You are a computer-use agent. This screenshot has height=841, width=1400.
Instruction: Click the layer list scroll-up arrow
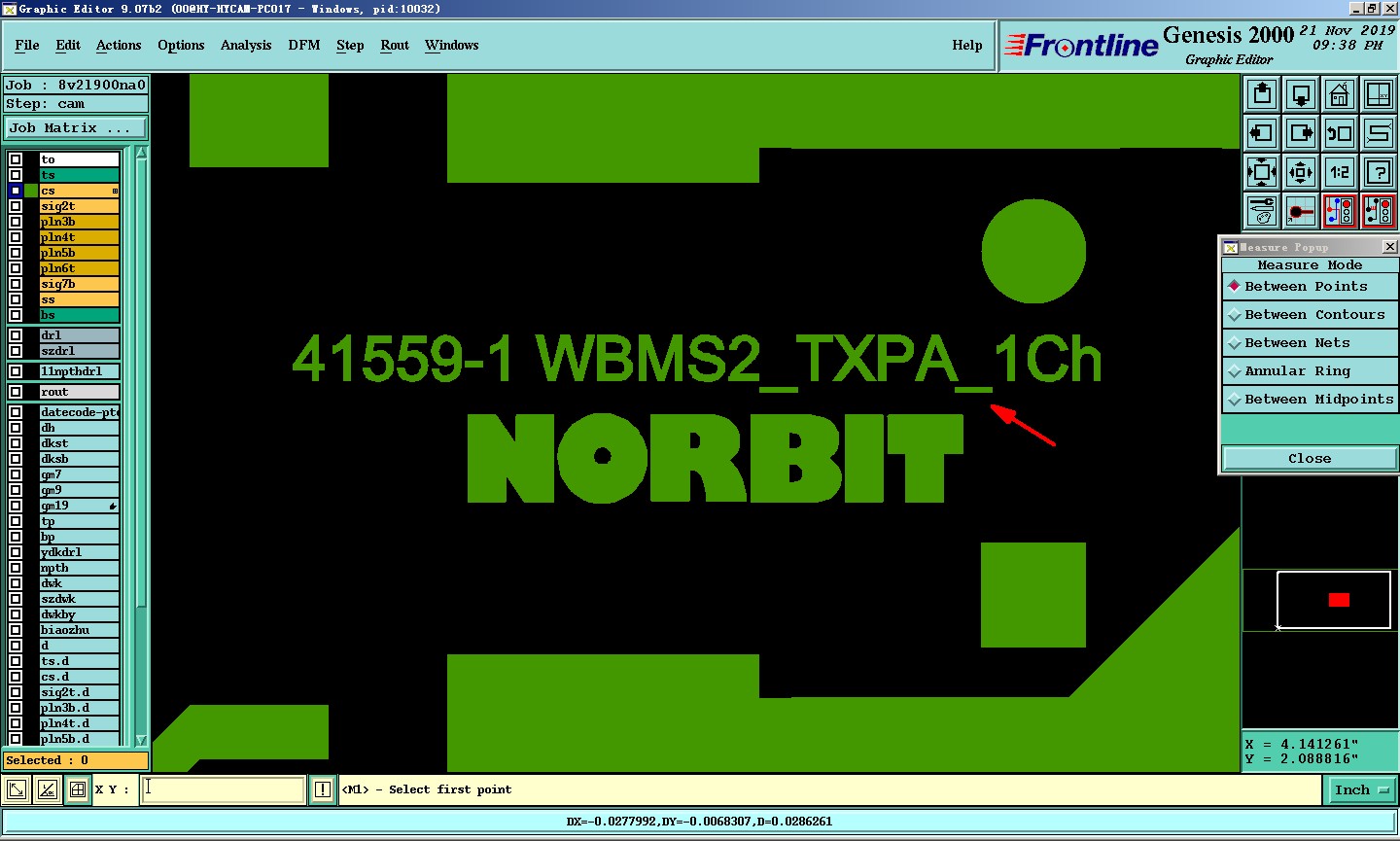click(142, 152)
